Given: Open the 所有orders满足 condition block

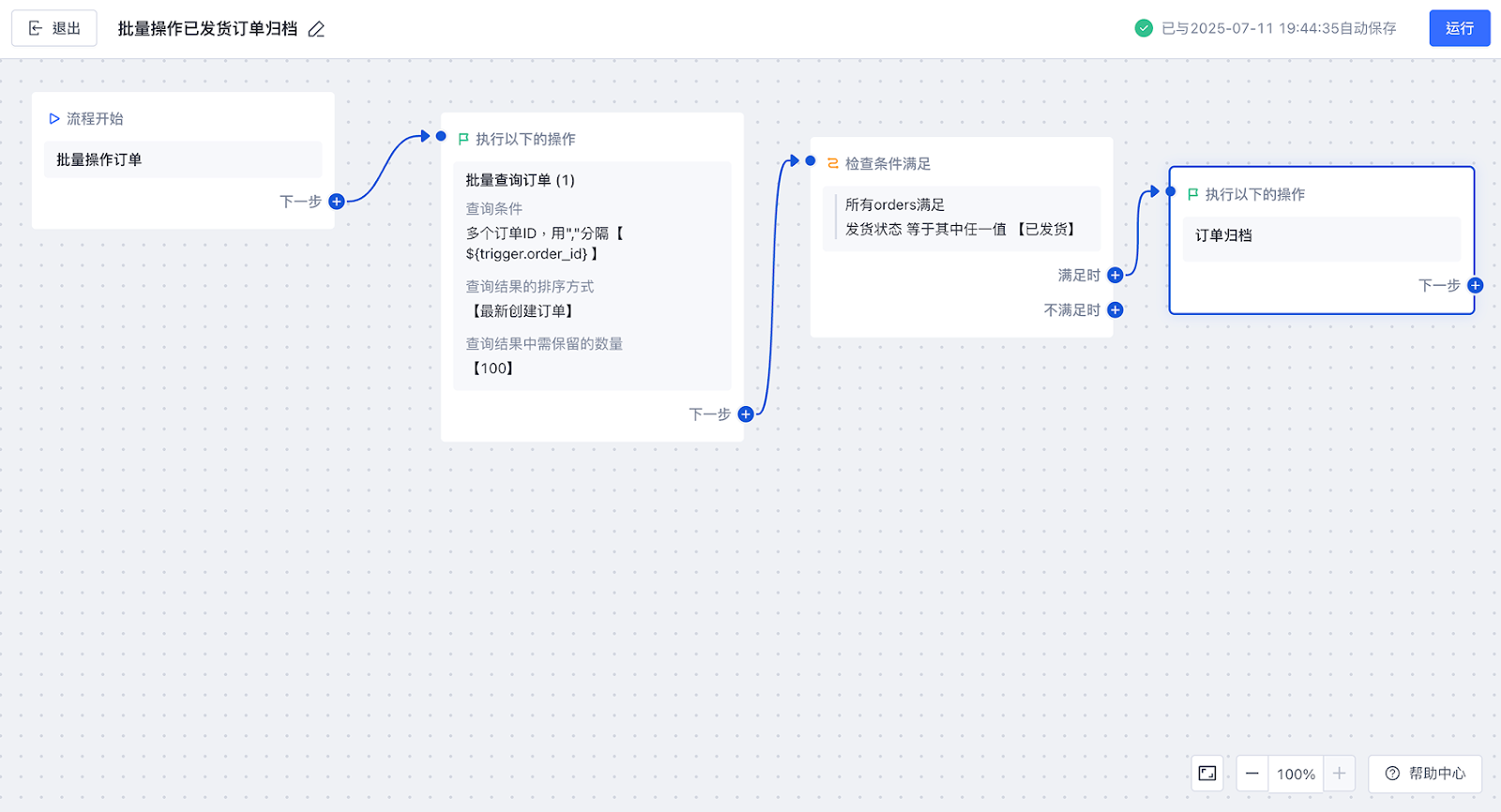Looking at the screenshot, I should 961,218.
